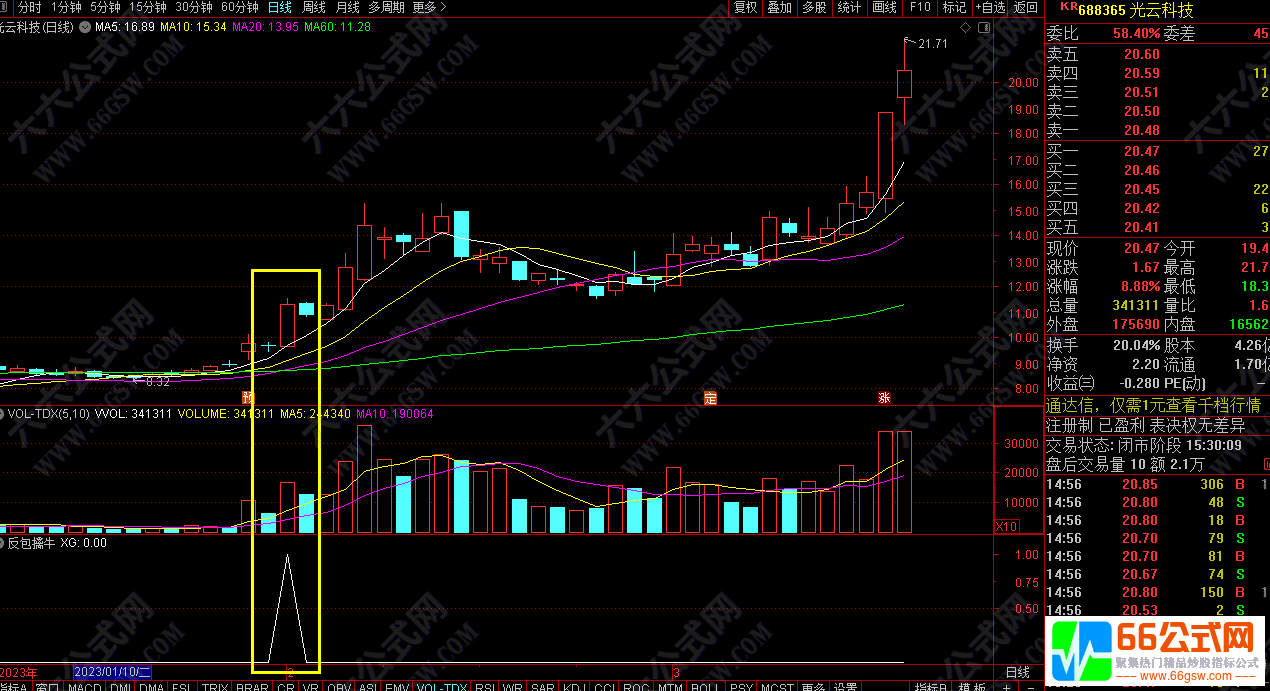Select the 5分钟 period

point(105,7)
